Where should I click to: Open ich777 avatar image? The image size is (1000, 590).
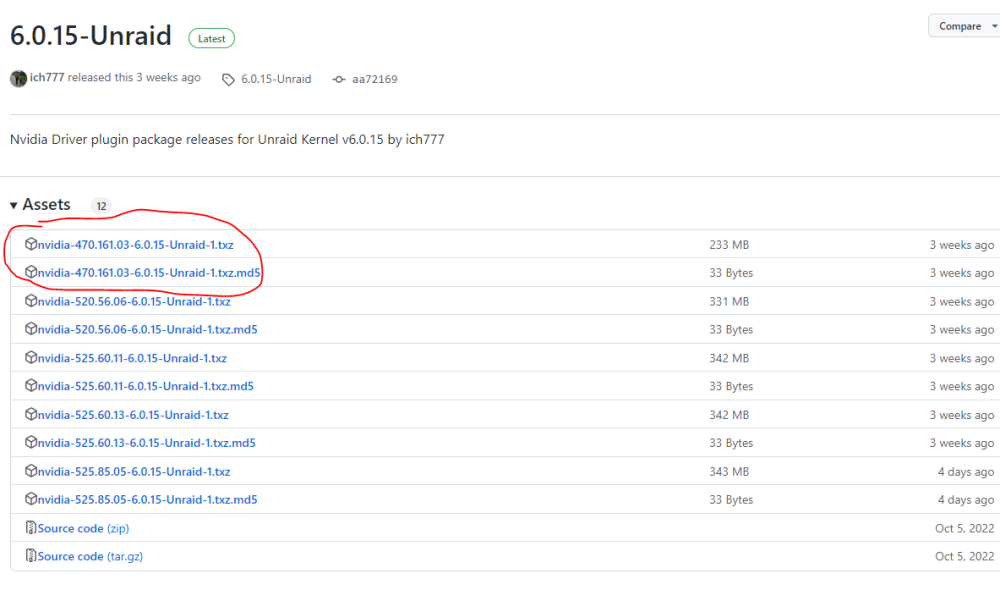click(x=18, y=78)
